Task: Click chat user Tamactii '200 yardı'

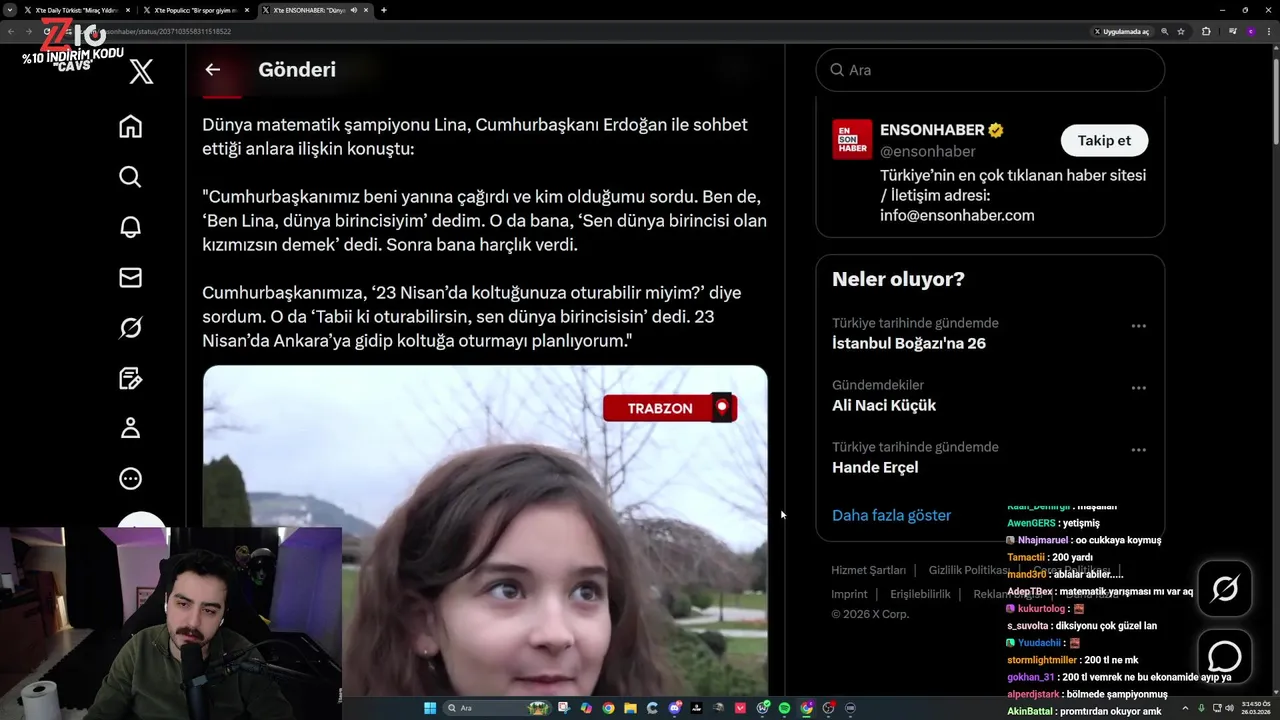Action: click(x=1050, y=557)
